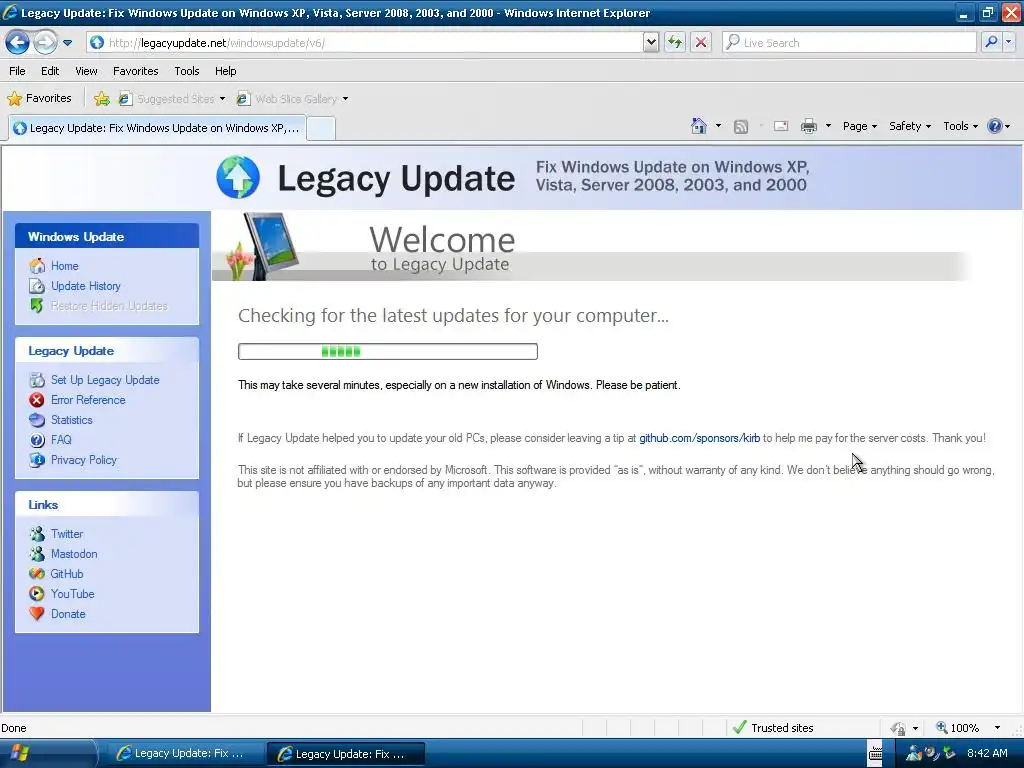1024x768 pixels.
Task: Expand the Print options dropdown arrow
Action: 828,126
